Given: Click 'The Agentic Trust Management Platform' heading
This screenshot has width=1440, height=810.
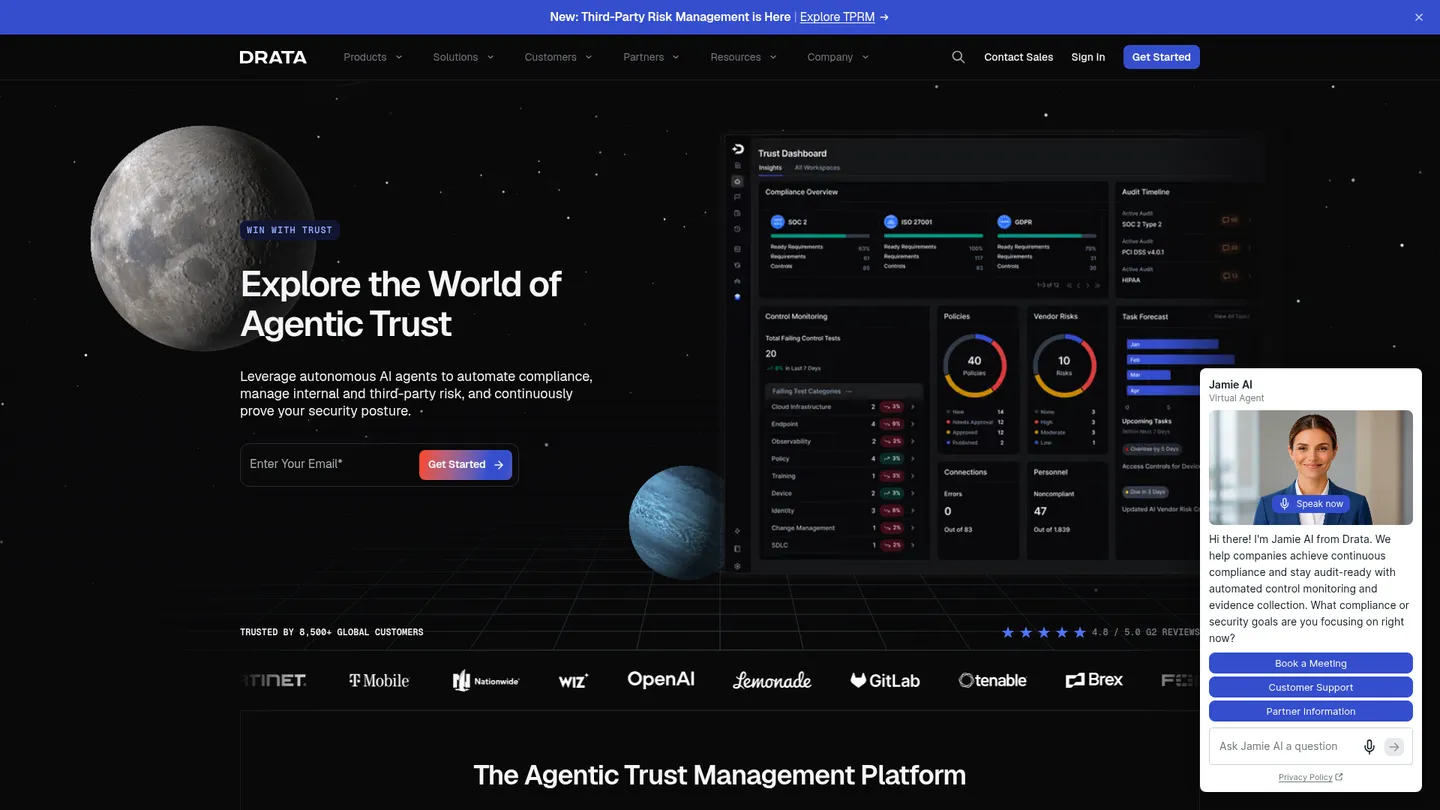Looking at the screenshot, I should [720, 775].
